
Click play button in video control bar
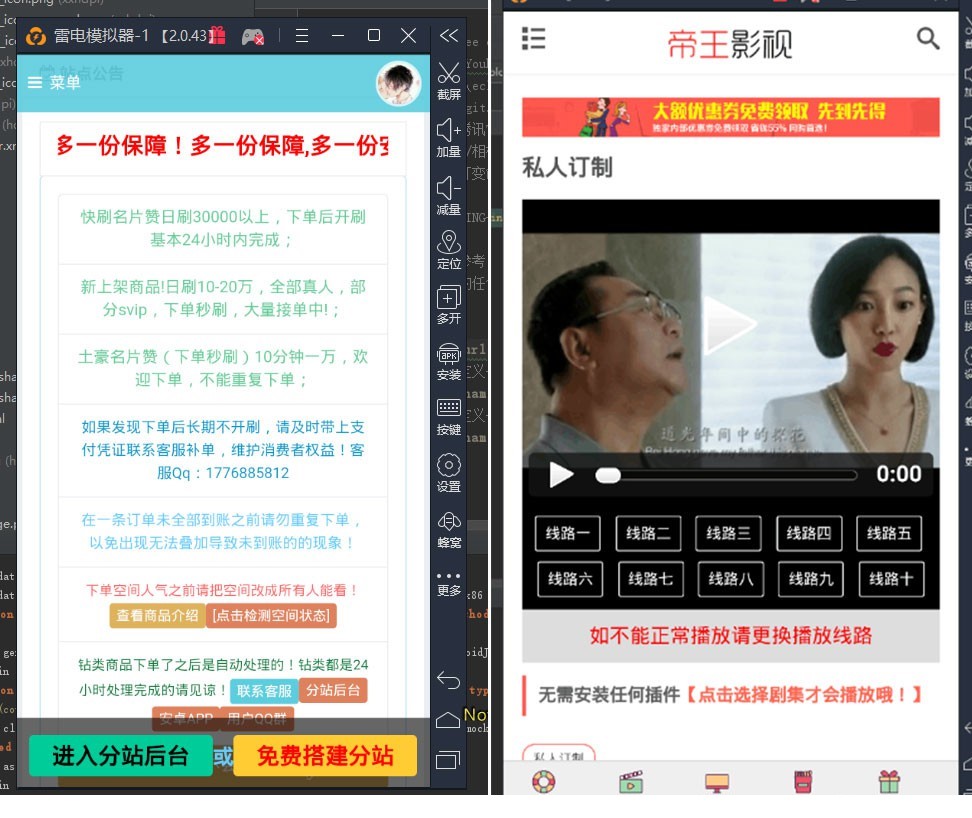tap(561, 475)
